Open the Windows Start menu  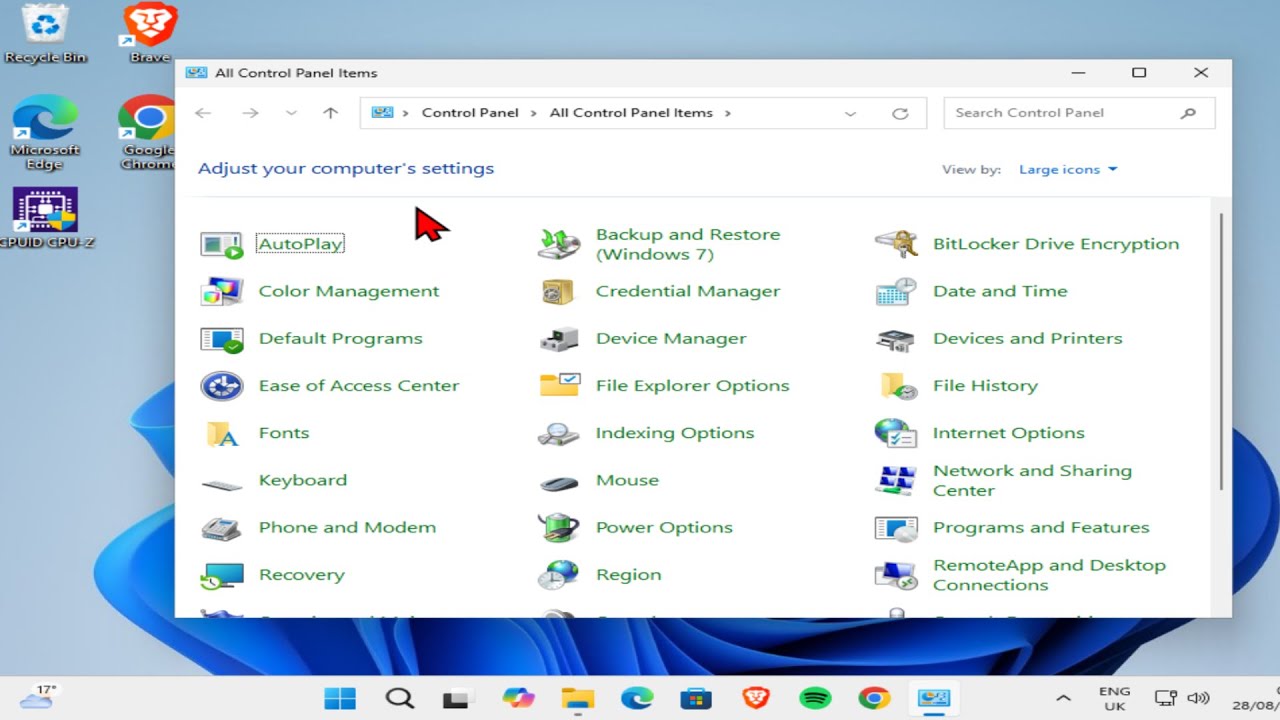coord(340,698)
